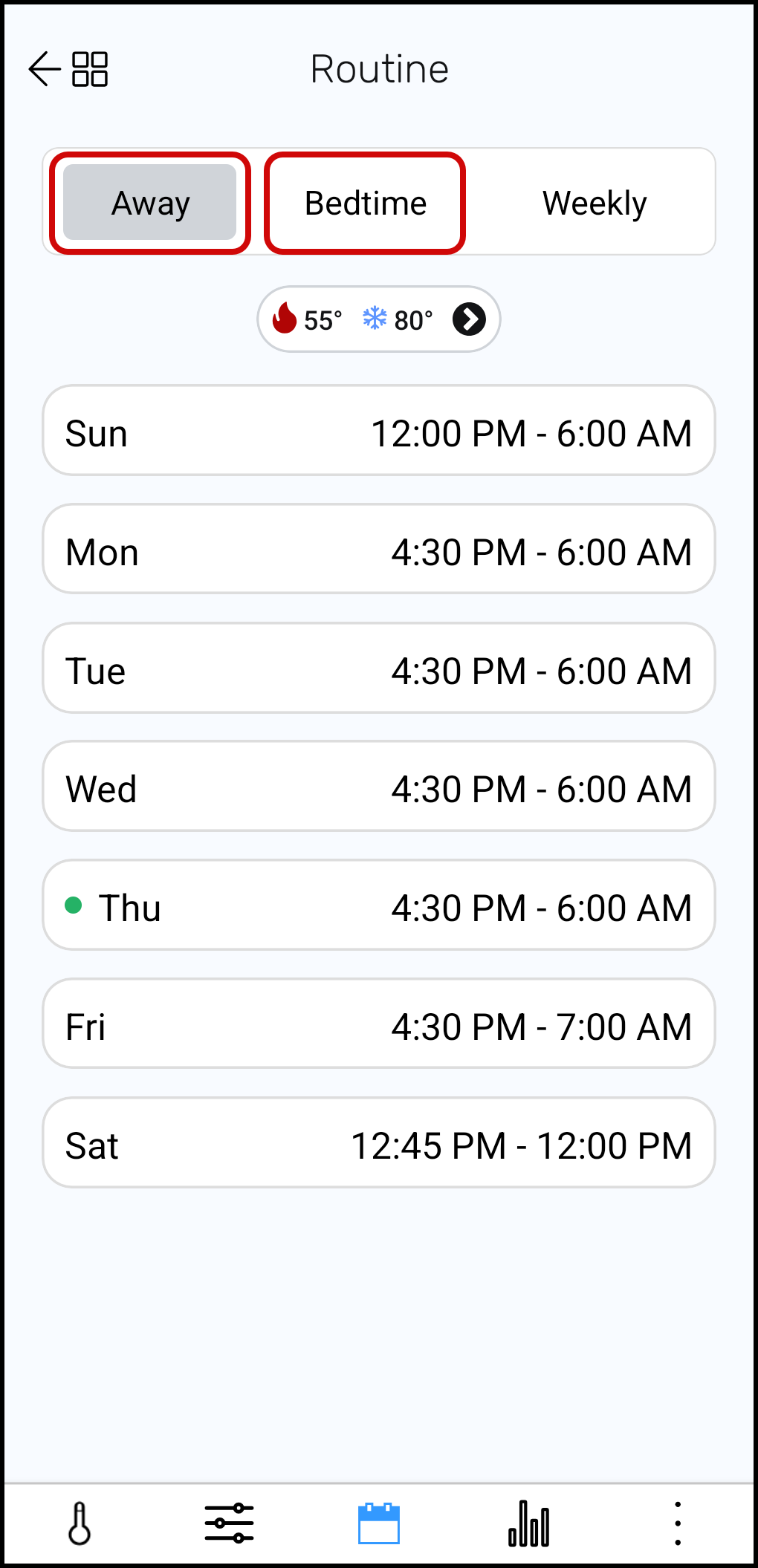Go back using the left arrow
The image size is (758, 1568).
pos(44,69)
